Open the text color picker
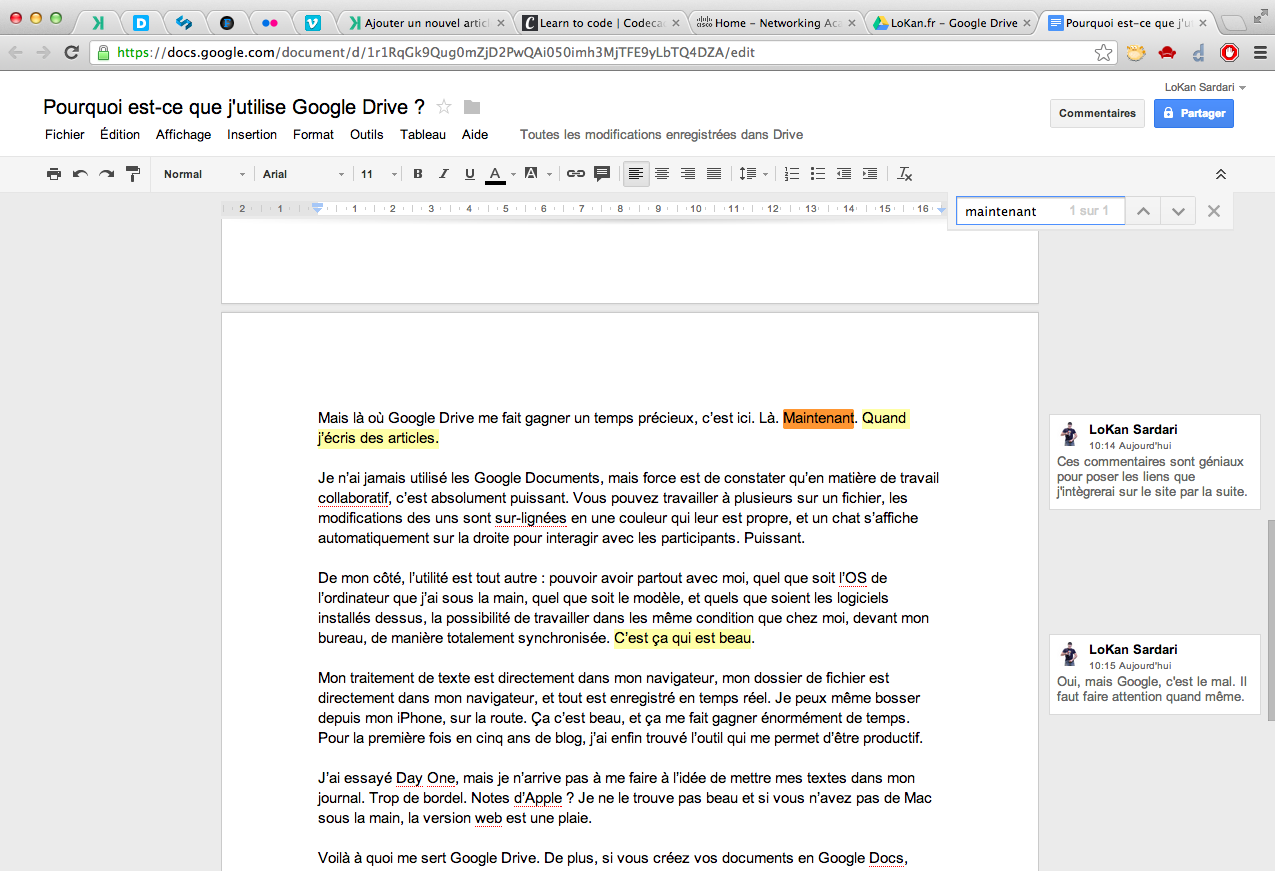Screen dimensions: 1275x871 pyautogui.click(x=495, y=173)
